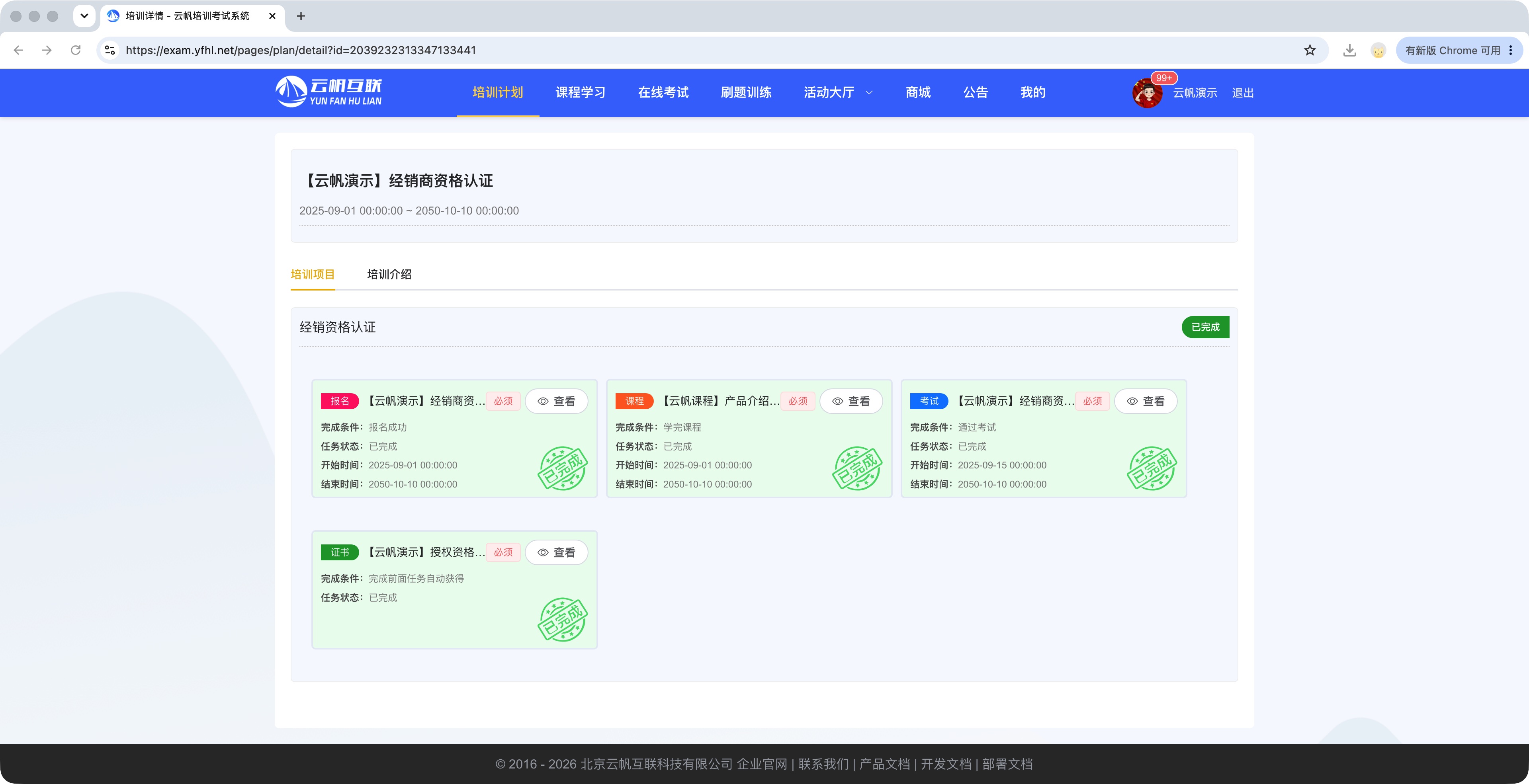Reload the page with the refresh icon
Screen dimensions: 1529x784
click(75, 51)
